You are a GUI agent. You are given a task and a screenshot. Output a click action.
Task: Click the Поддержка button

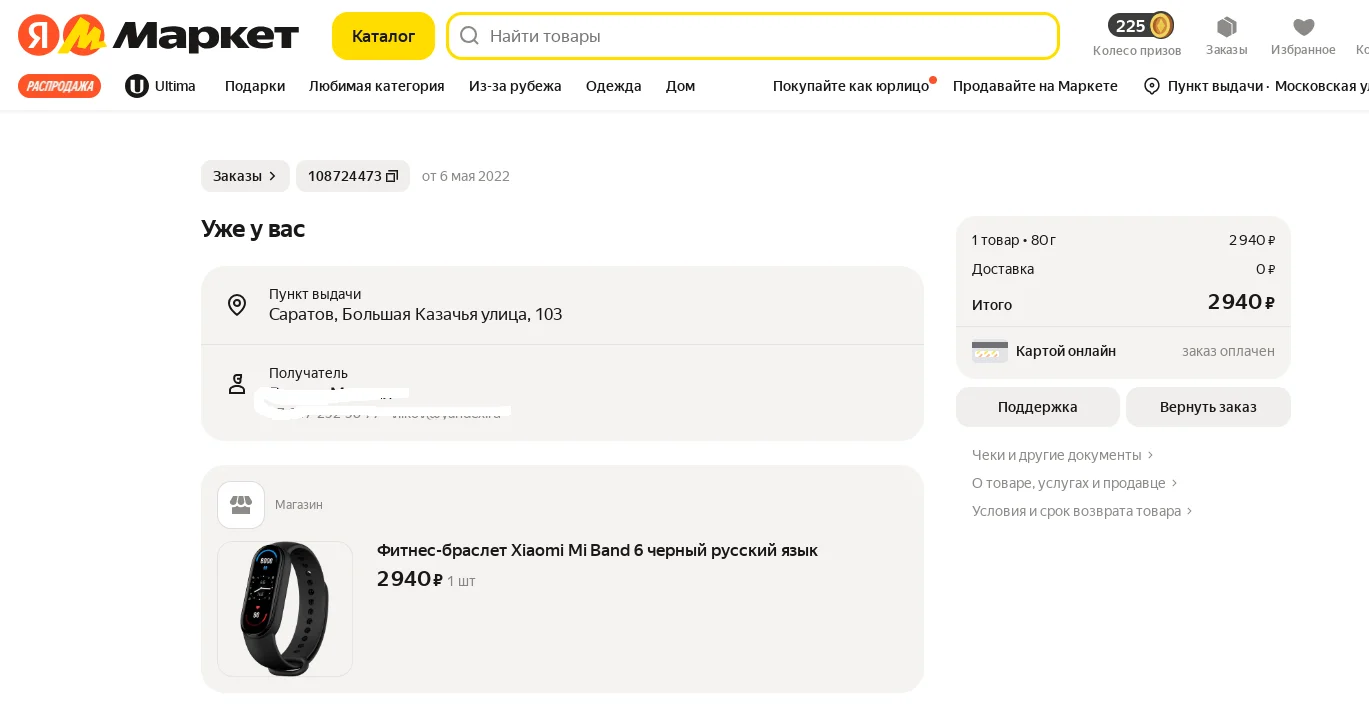[x=1038, y=407]
